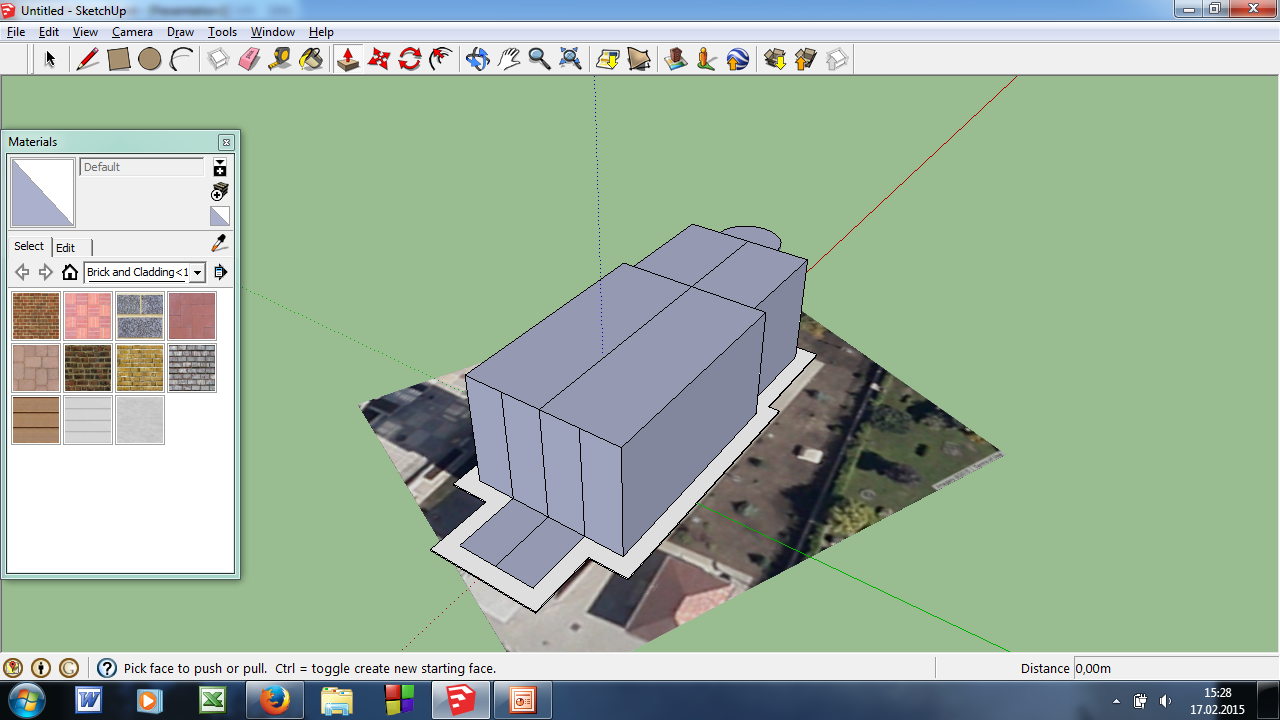The height and width of the screenshot is (720, 1280).
Task: Switch to the Edit tab in Materials
Action: coord(66,247)
